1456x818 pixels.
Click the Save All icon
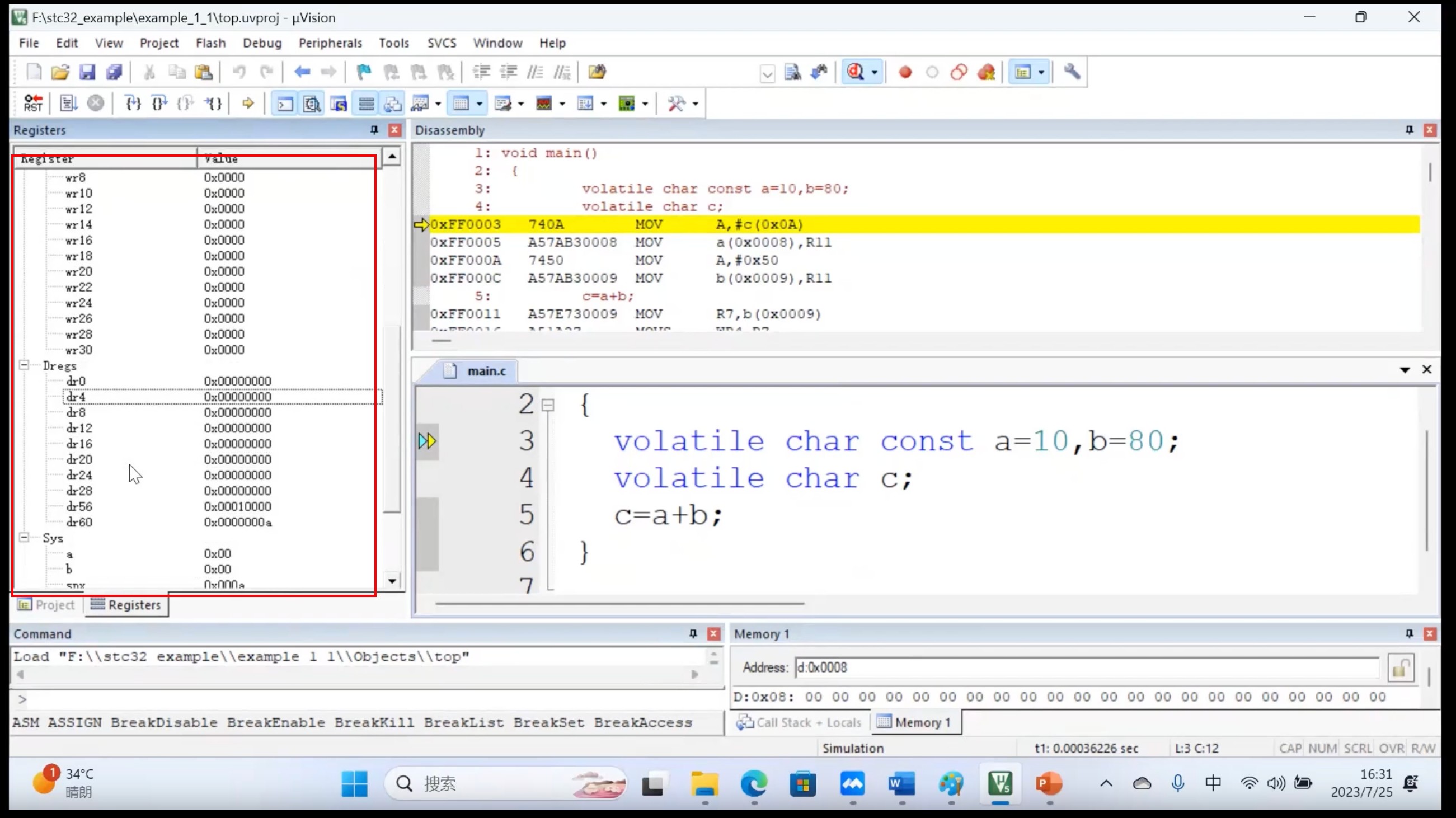114,72
